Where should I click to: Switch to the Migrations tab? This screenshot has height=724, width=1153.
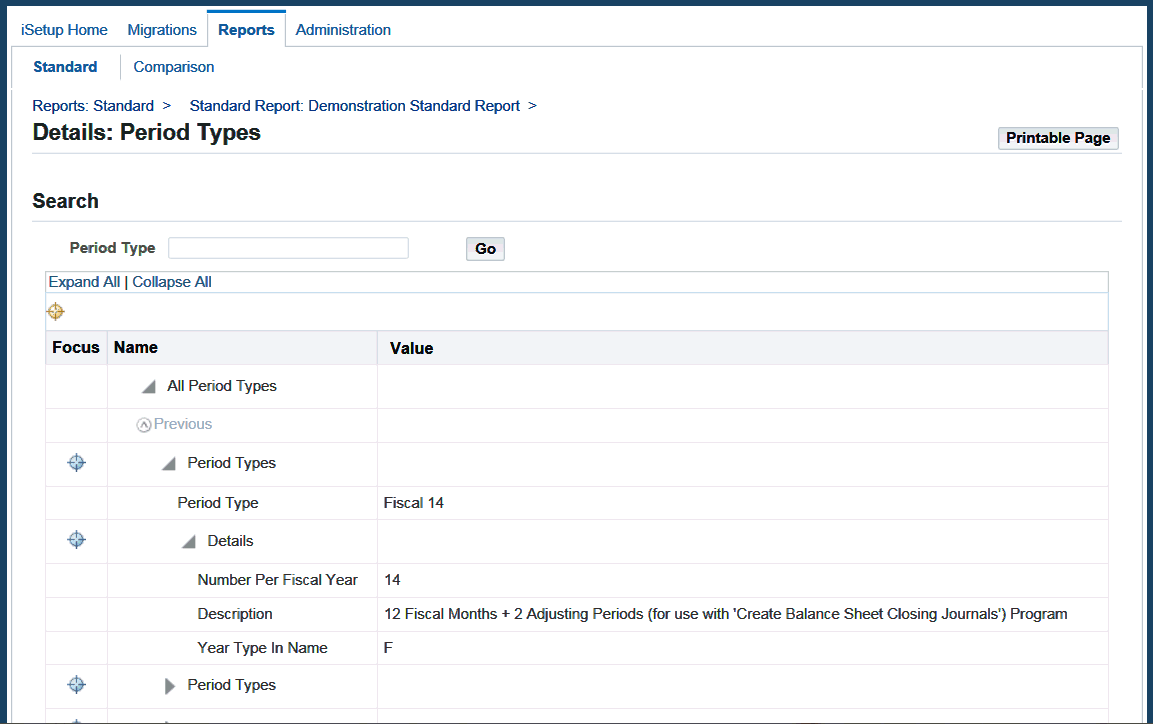162,30
